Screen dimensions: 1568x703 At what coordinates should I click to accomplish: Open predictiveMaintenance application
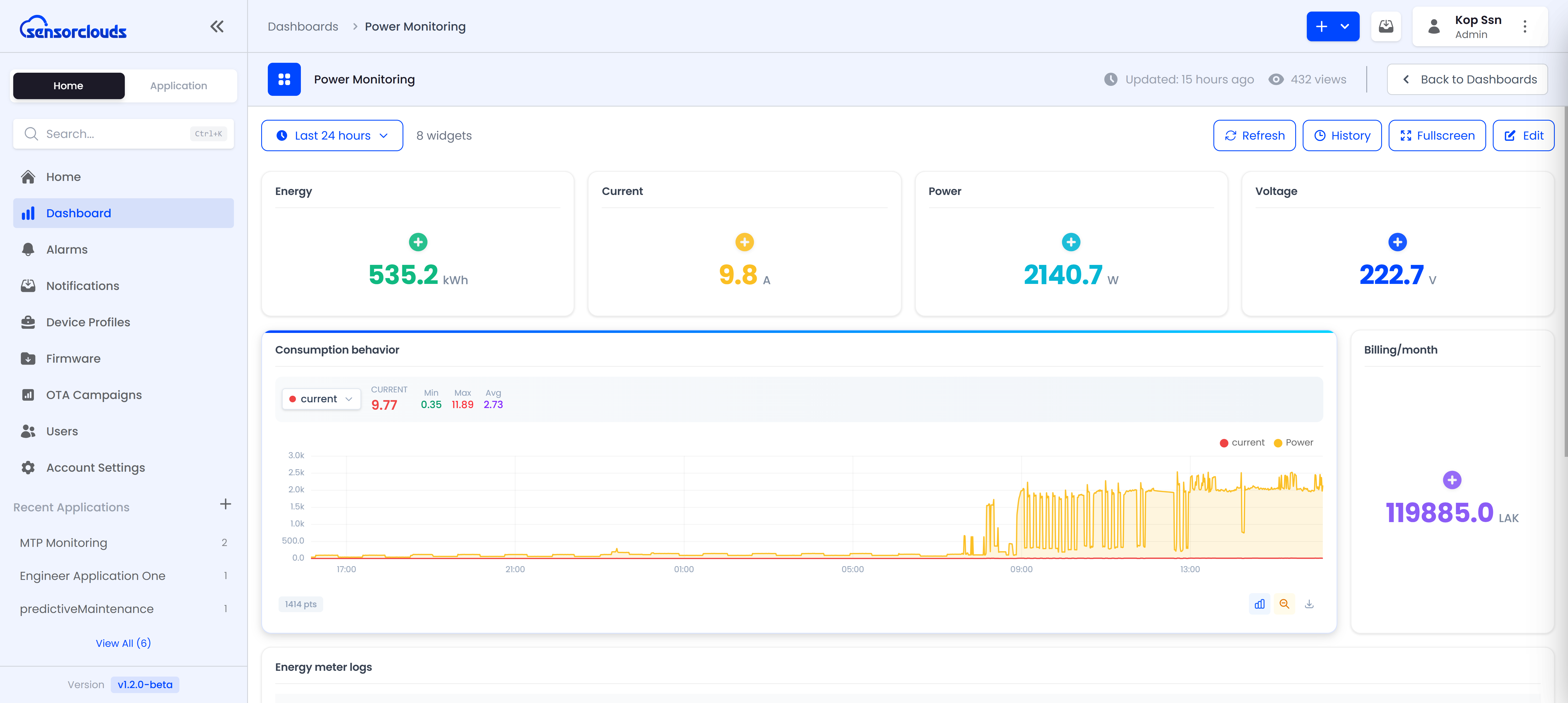pos(123,609)
